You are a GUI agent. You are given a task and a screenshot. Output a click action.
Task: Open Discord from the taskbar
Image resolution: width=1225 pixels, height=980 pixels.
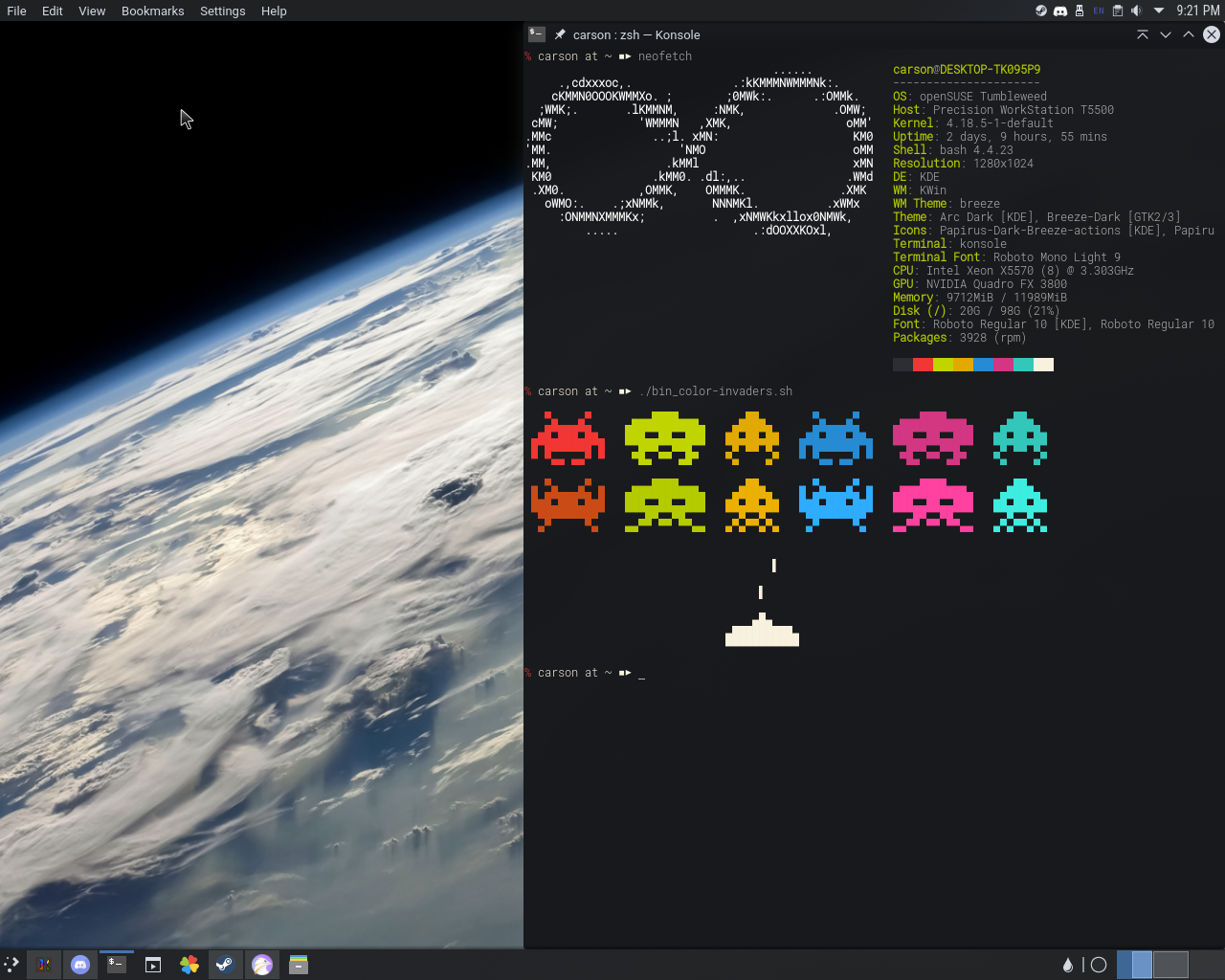[x=80, y=965]
